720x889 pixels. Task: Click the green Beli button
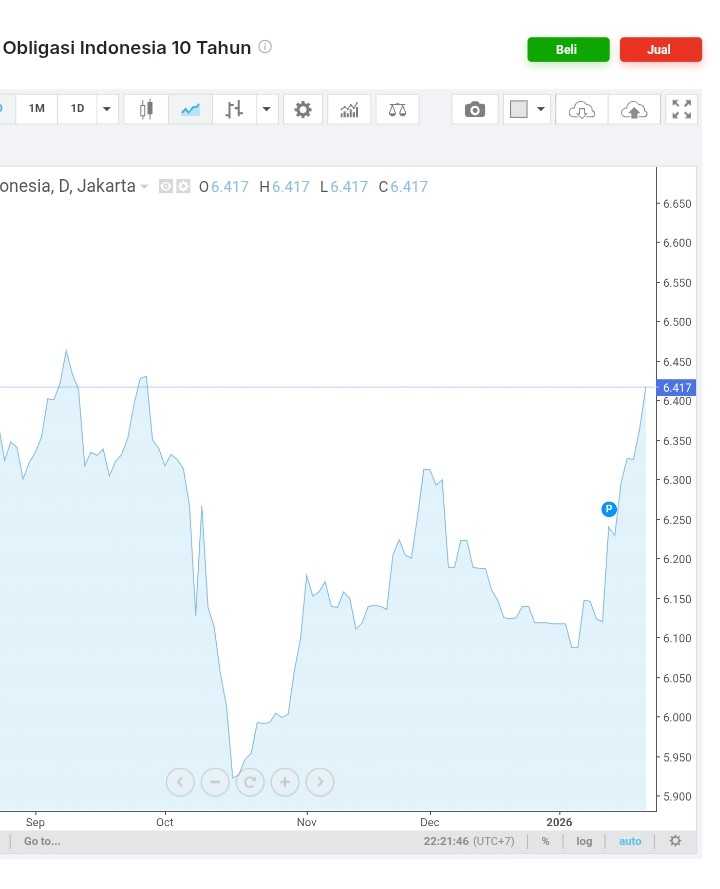(568, 49)
